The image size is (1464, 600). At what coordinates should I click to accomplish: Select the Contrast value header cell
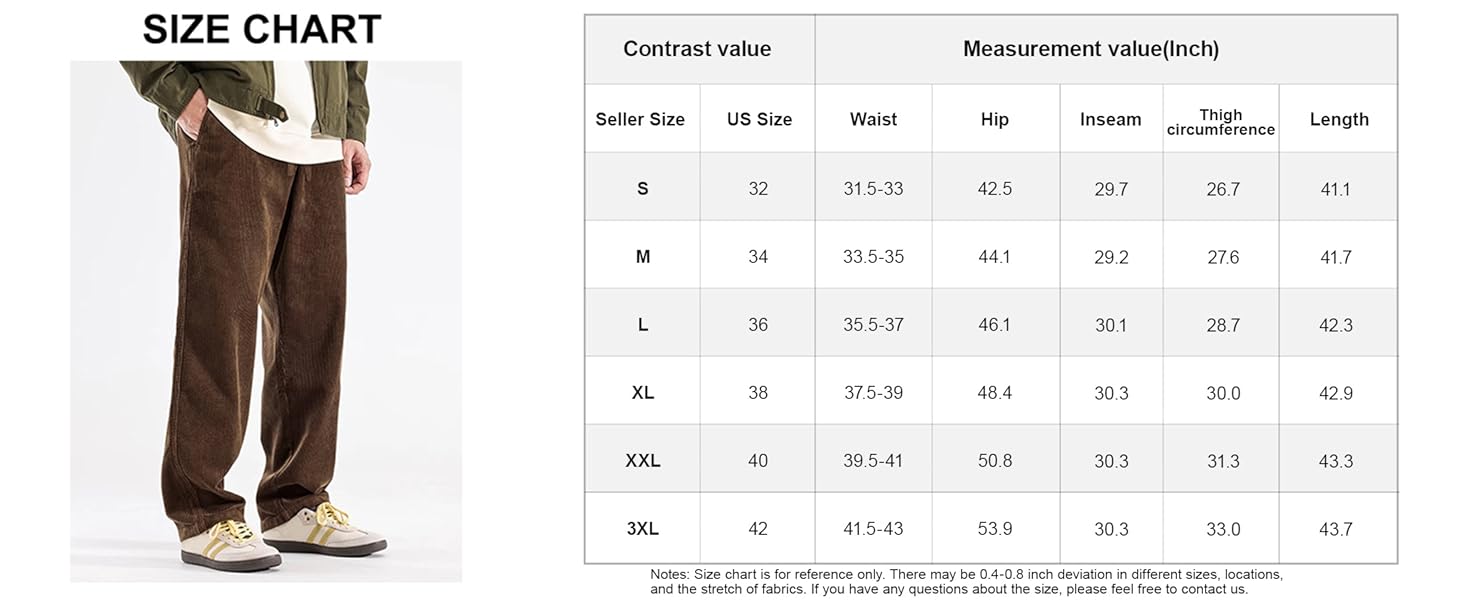click(697, 49)
